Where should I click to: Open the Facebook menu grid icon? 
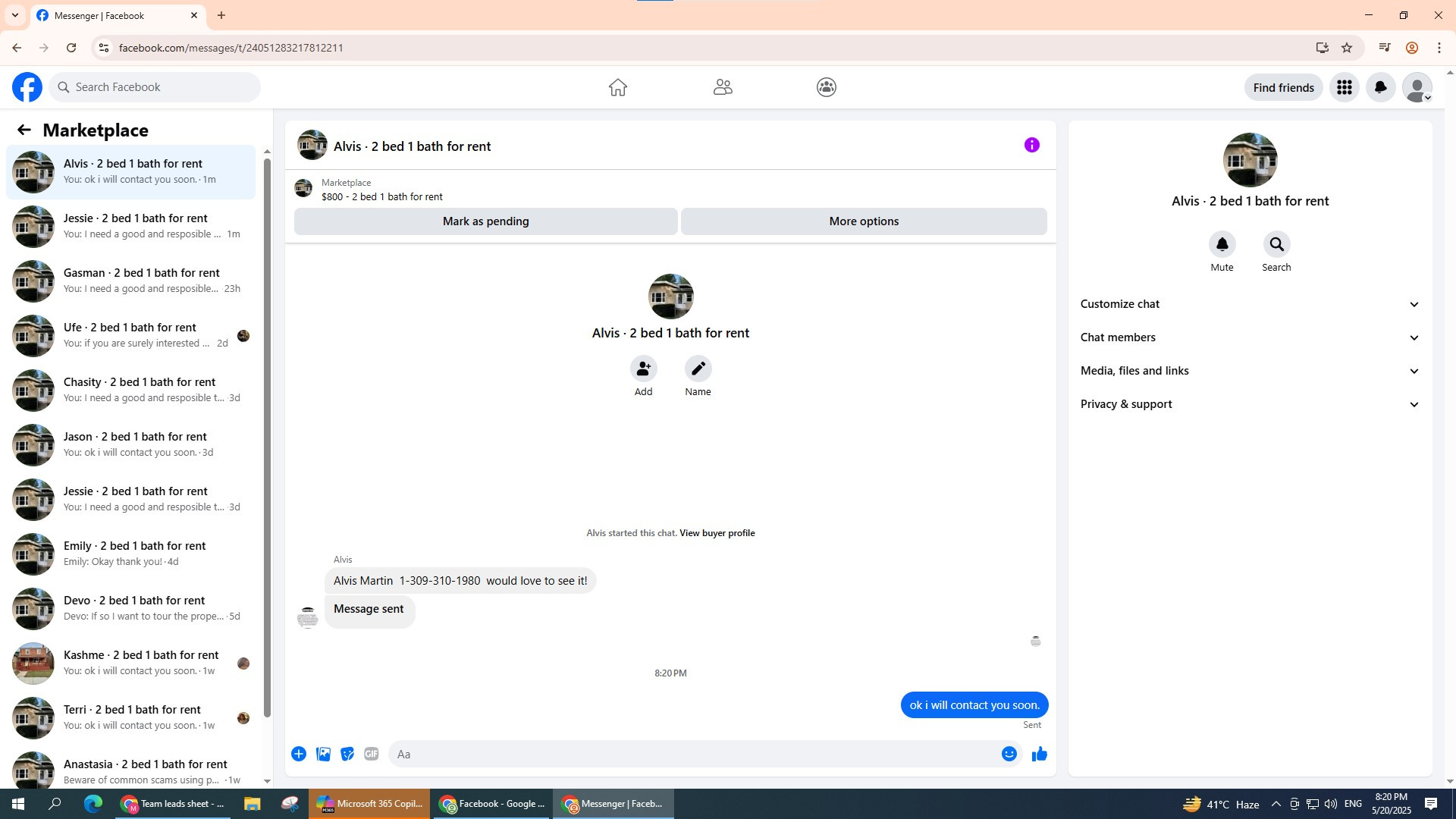[x=1344, y=87]
